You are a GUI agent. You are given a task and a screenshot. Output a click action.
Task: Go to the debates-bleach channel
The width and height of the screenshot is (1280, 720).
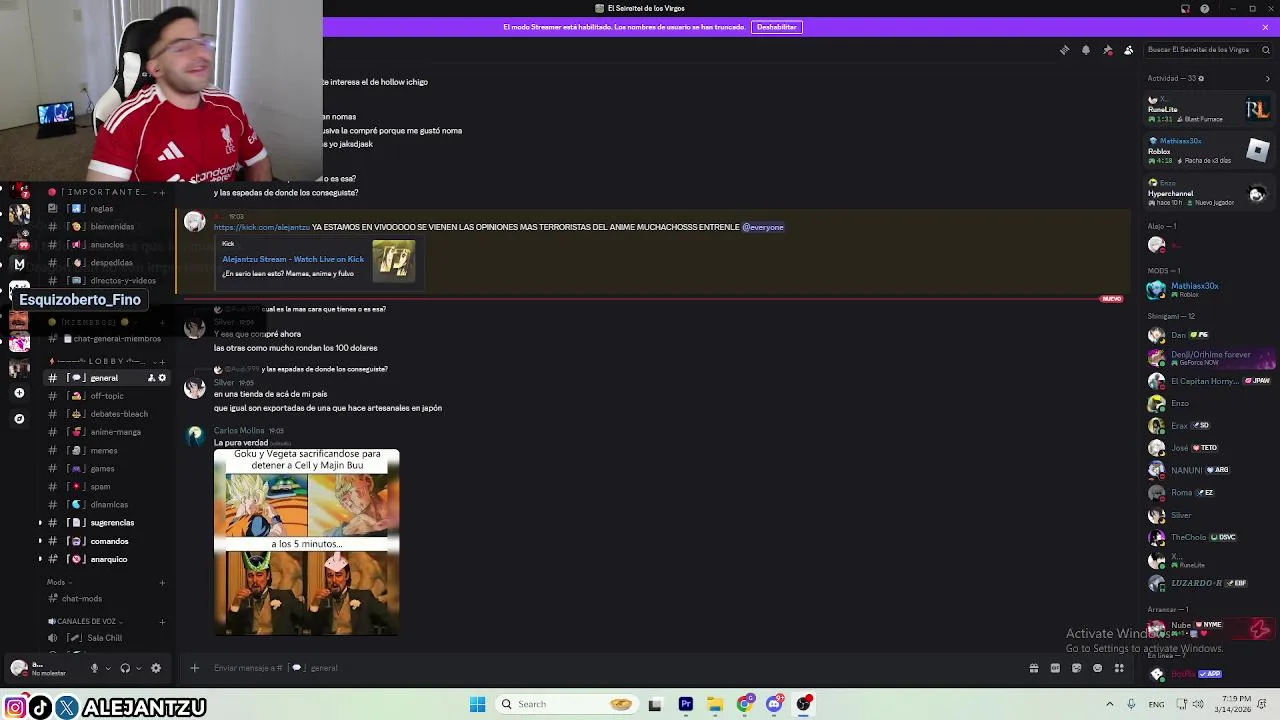tap(108, 414)
